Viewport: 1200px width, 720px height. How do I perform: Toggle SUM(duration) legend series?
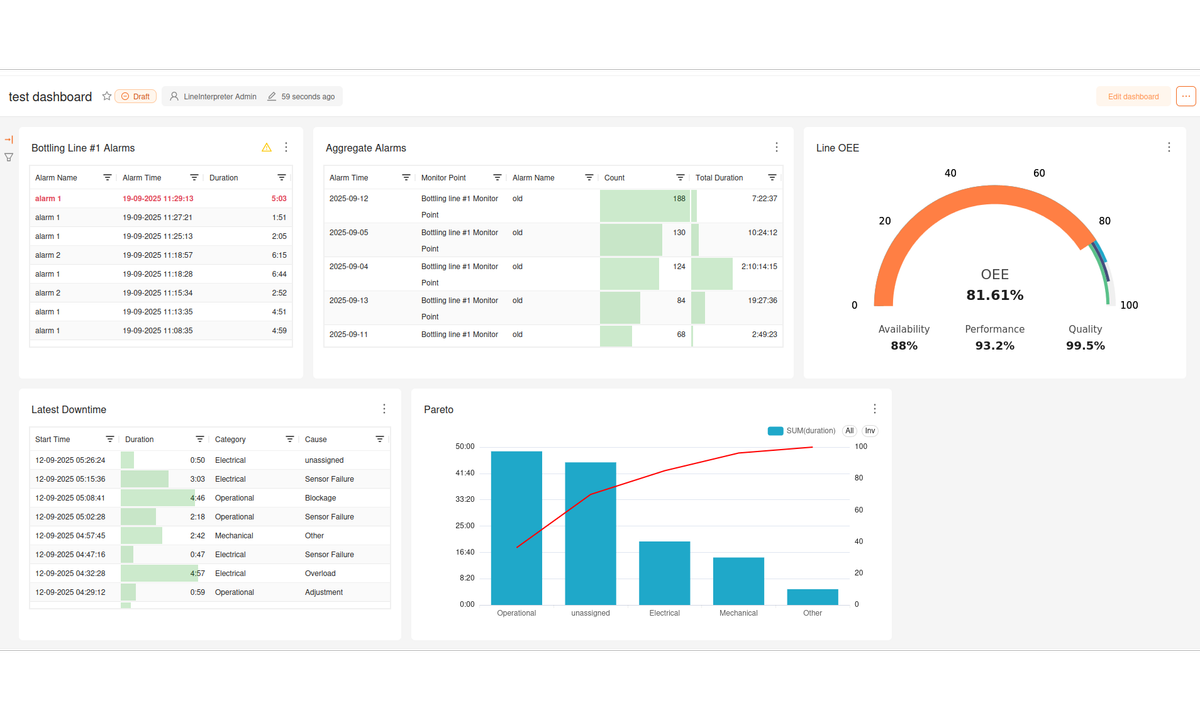click(x=801, y=431)
